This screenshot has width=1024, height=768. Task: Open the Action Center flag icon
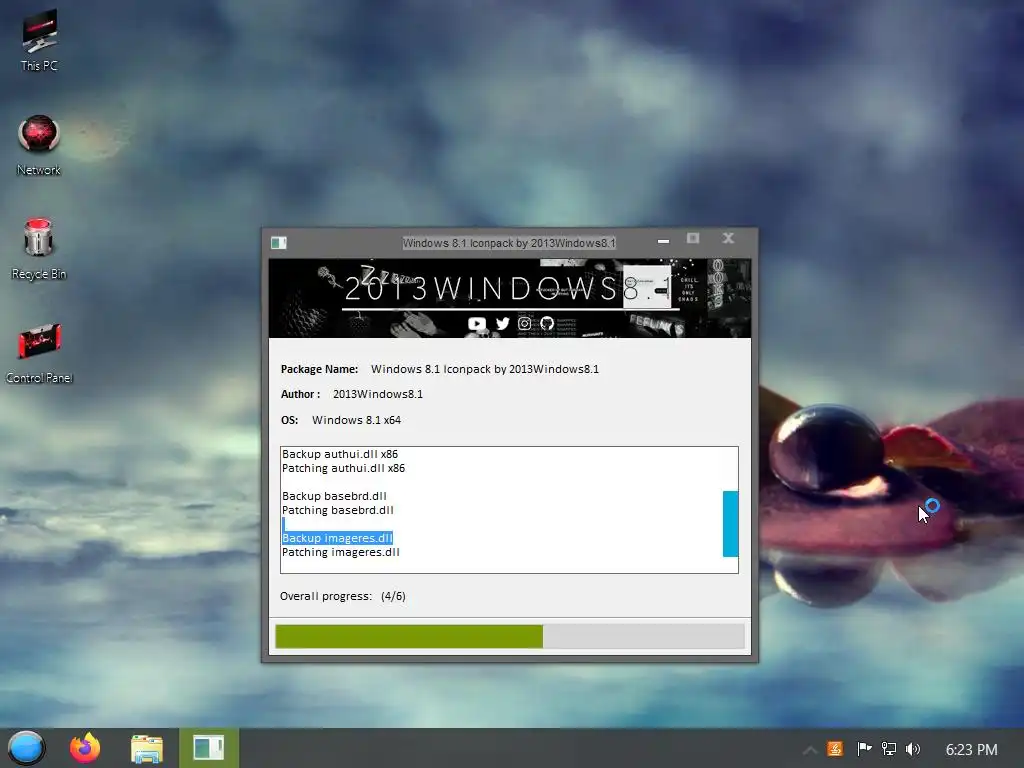(864, 749)
